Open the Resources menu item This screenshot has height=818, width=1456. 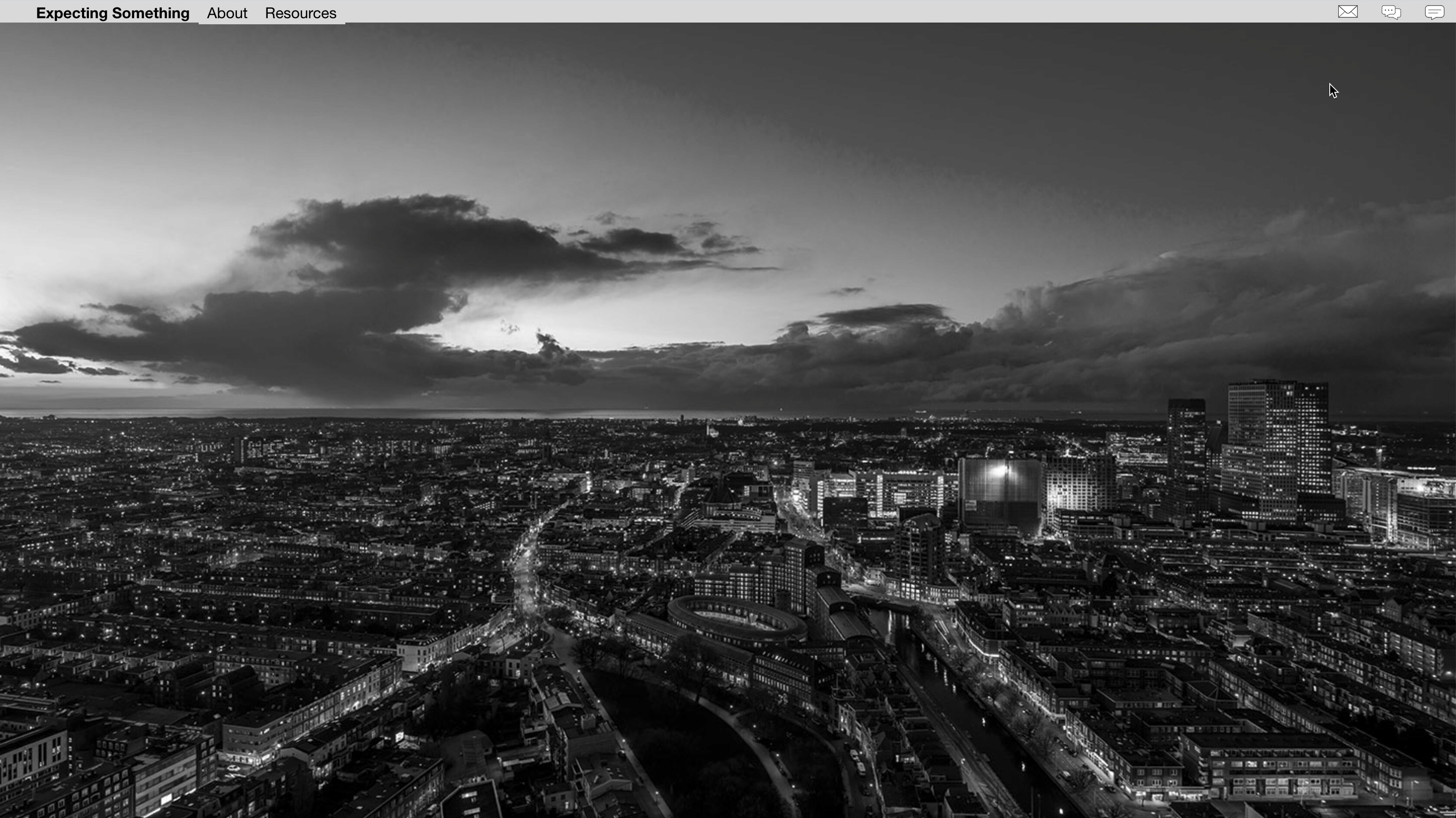[300, 13]
